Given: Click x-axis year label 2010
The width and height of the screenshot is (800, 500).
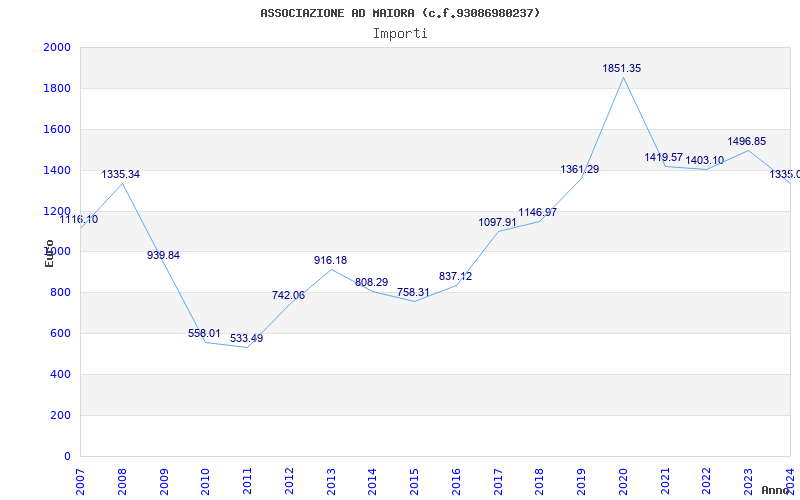Looking at the screenshot, I should pyautogui.click(x=205, y=482).
